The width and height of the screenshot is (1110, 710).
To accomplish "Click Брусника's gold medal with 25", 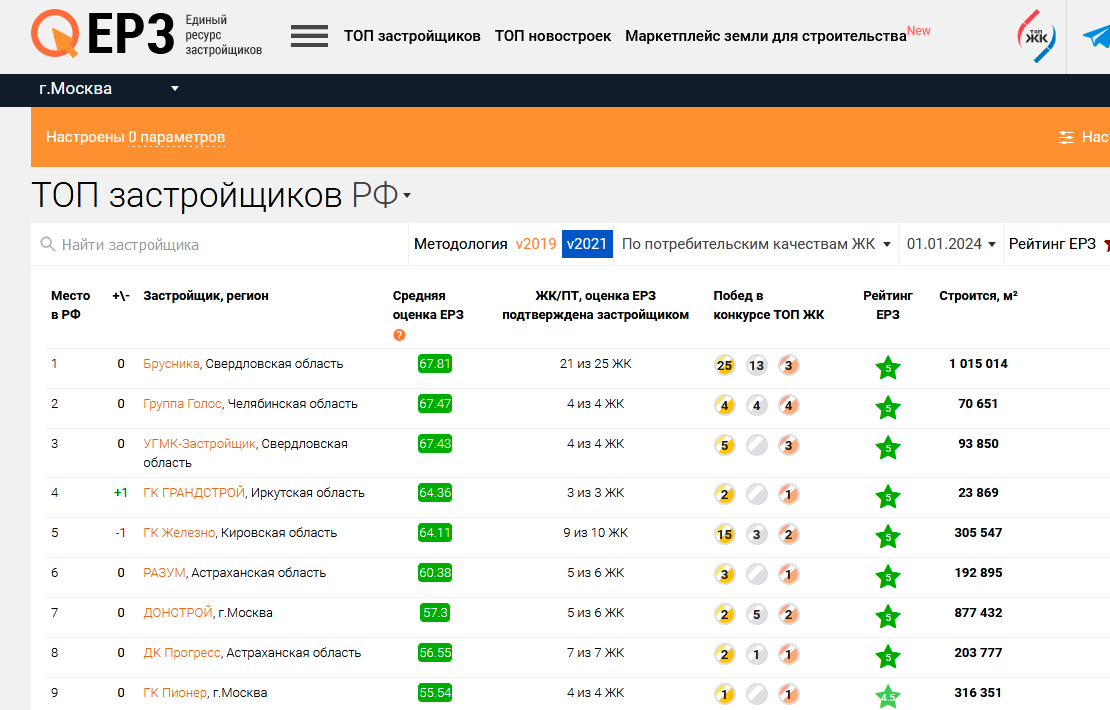I will point(725,365).
